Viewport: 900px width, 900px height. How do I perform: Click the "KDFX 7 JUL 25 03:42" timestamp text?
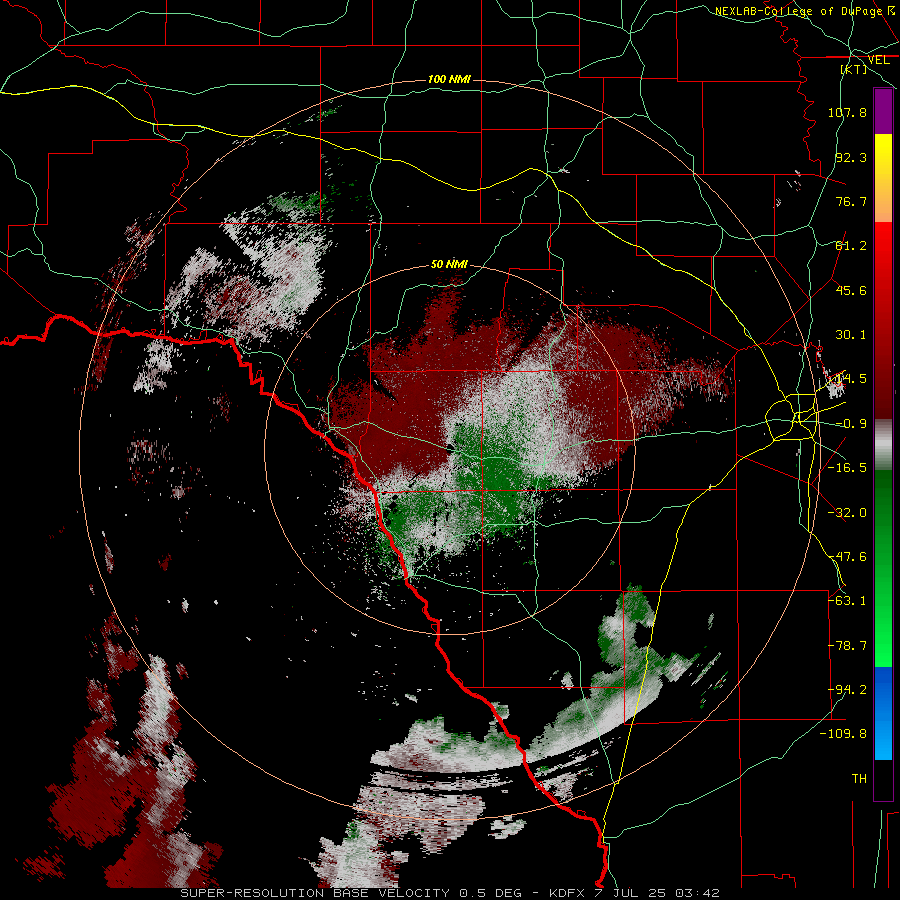click(634, 893)
